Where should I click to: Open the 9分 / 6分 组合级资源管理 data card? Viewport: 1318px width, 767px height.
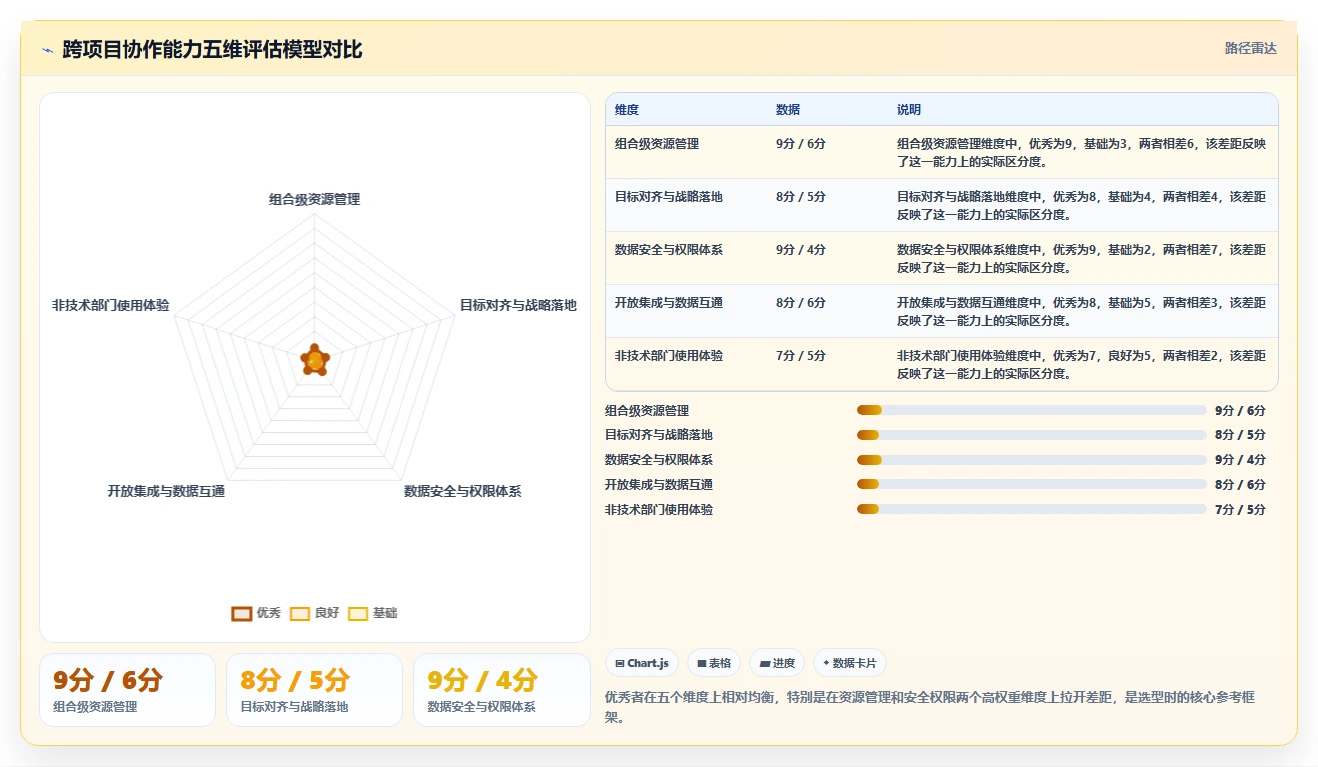tap(127, 690)
